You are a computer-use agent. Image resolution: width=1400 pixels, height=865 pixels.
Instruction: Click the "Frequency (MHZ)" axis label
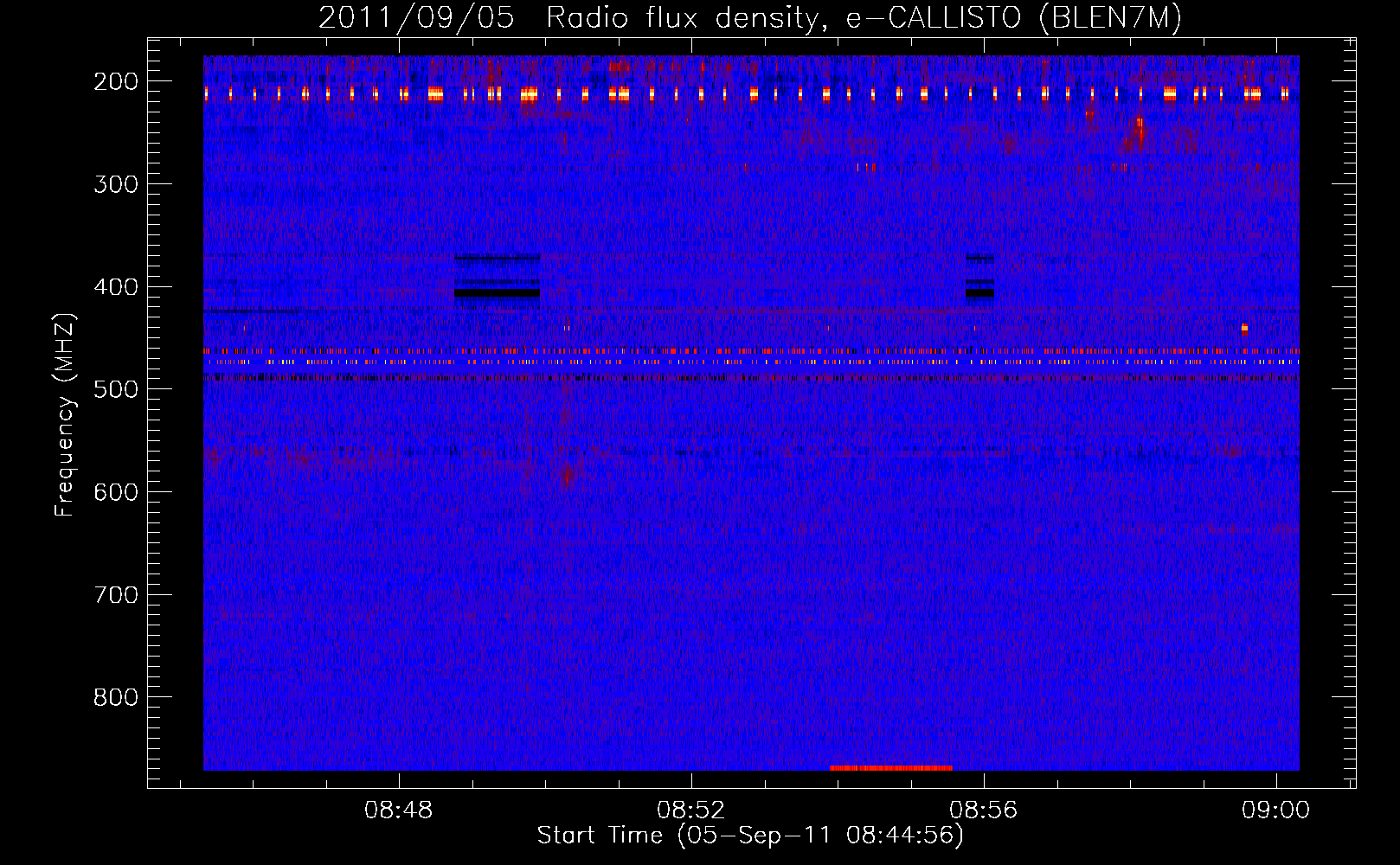point(65,415)
